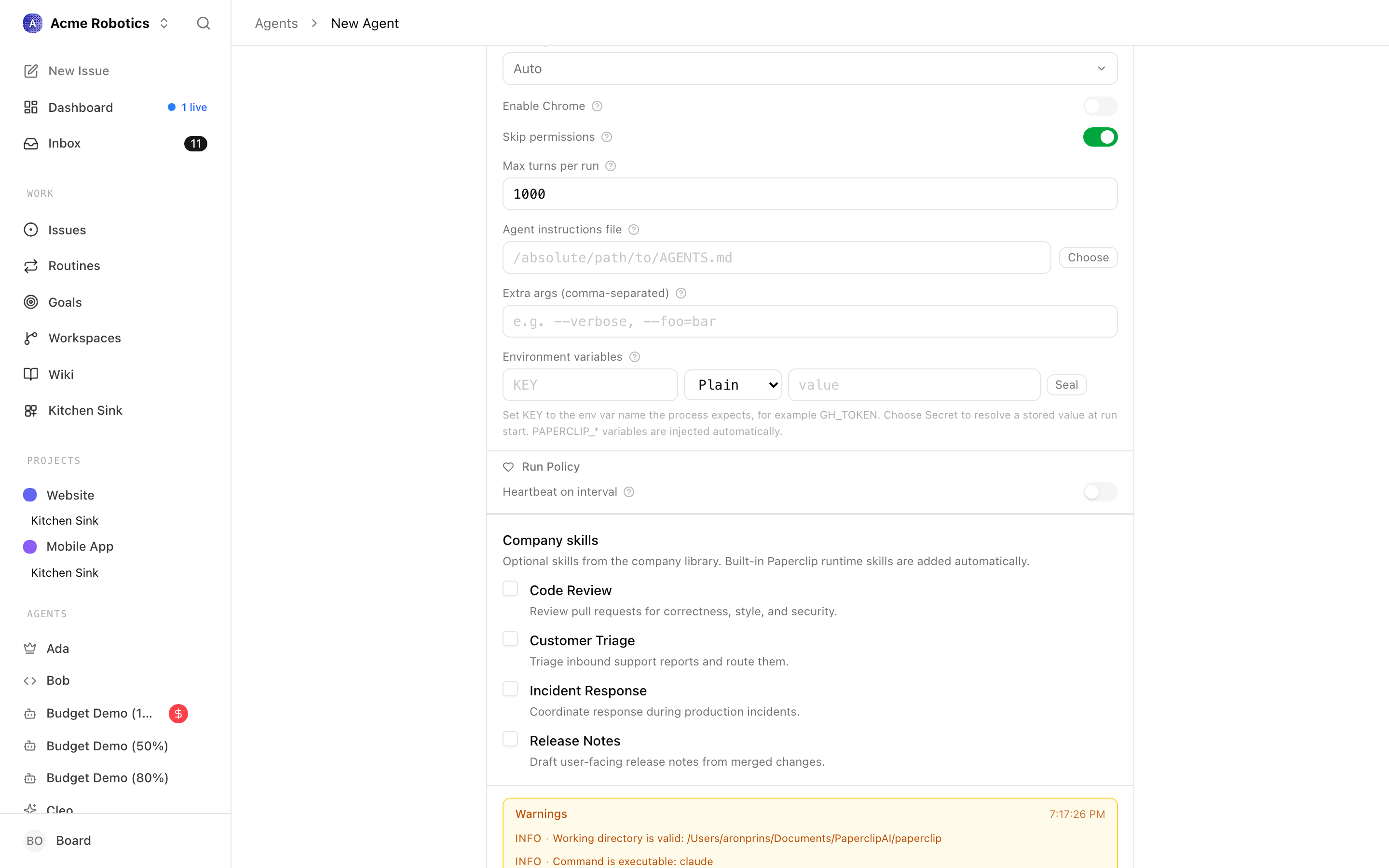
Task: Turn off Skip permissions switch
Action: (1100, 137)
